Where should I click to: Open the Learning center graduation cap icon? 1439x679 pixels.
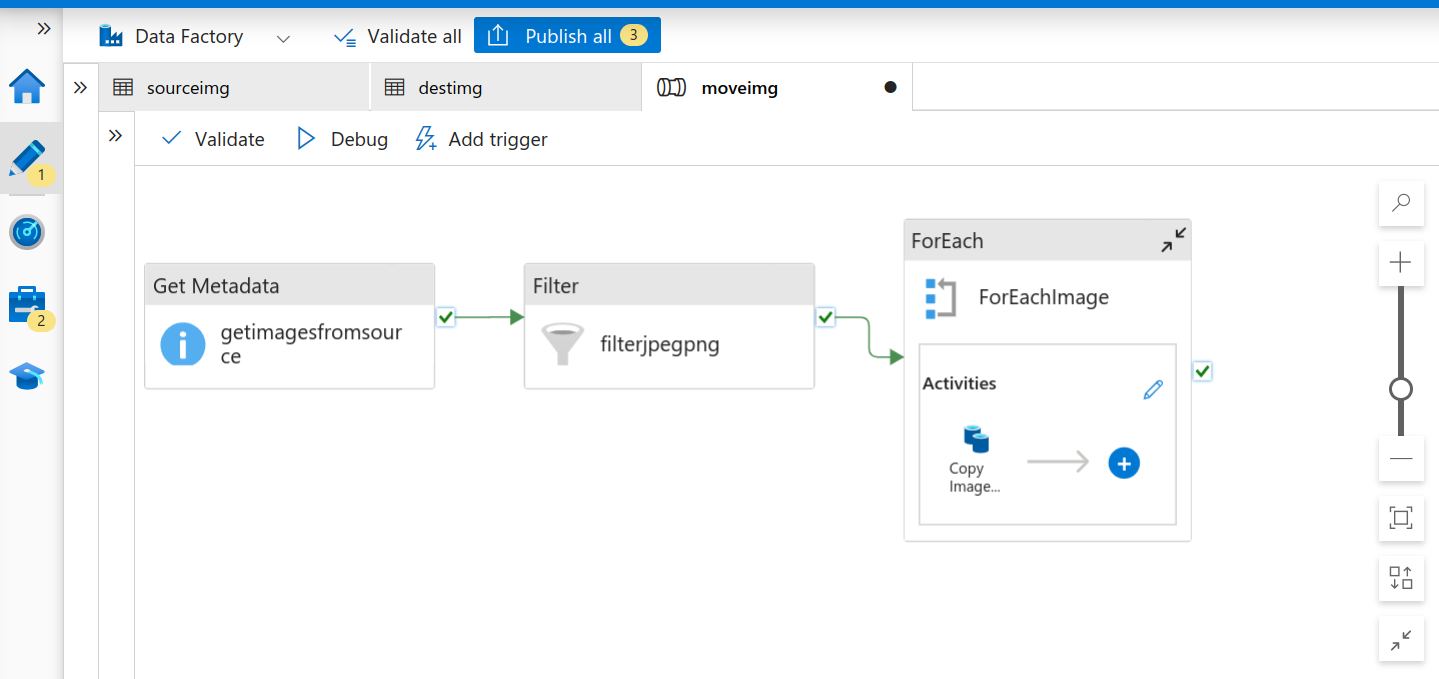[x=28, y=376]
